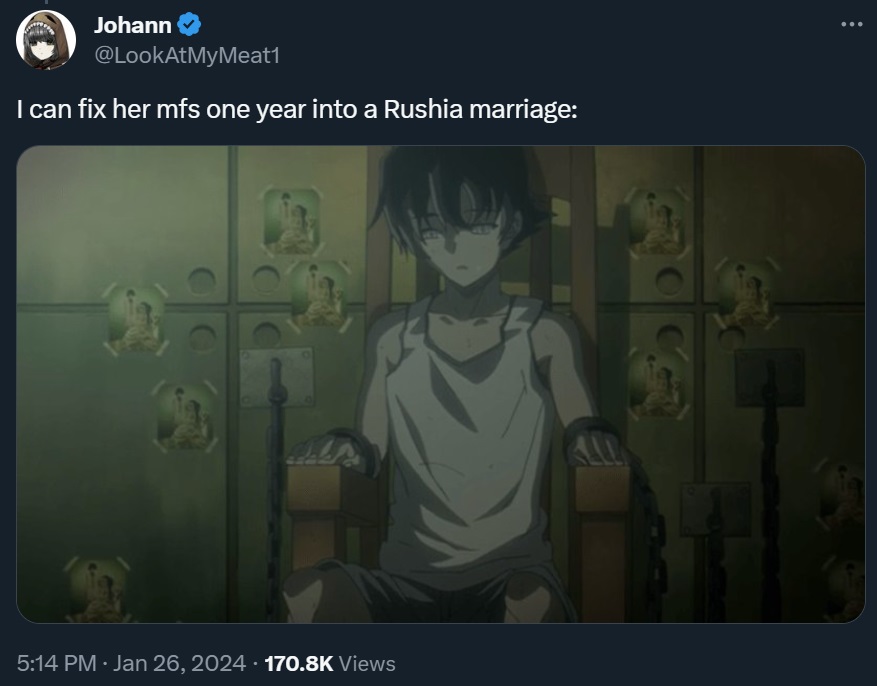Open the @LookAtMyMeat1 handle link
Image resolution: width=877 pixels, height=686 pixels.
(187, 55)
